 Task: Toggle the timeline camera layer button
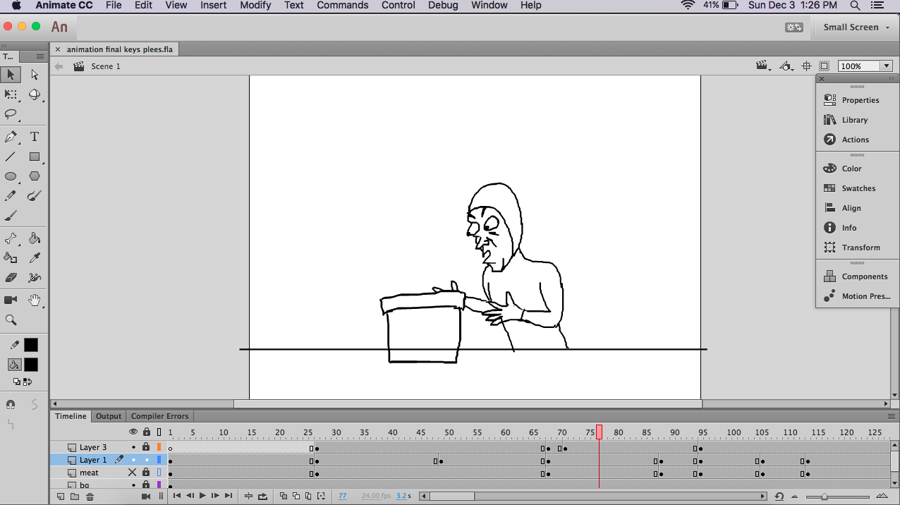146,496
